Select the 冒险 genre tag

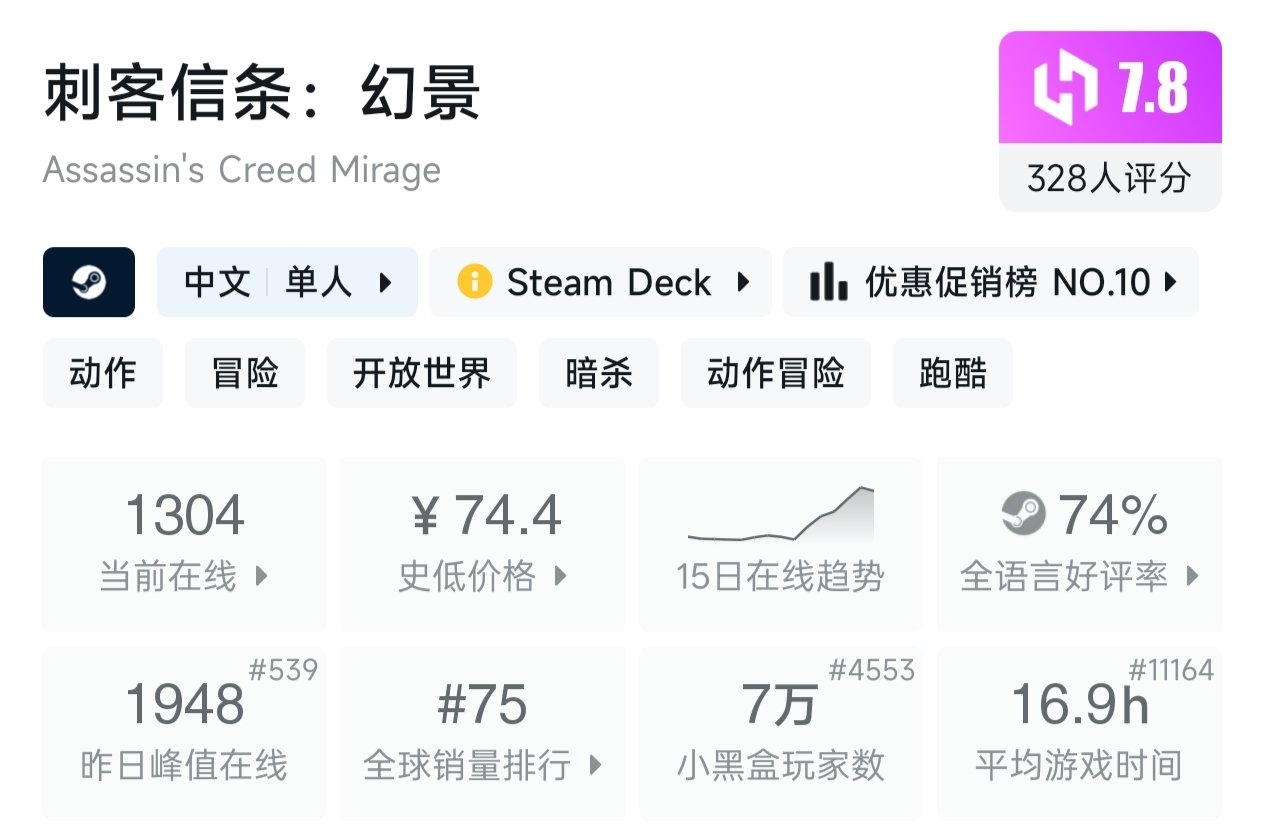[x=245, y=373]
